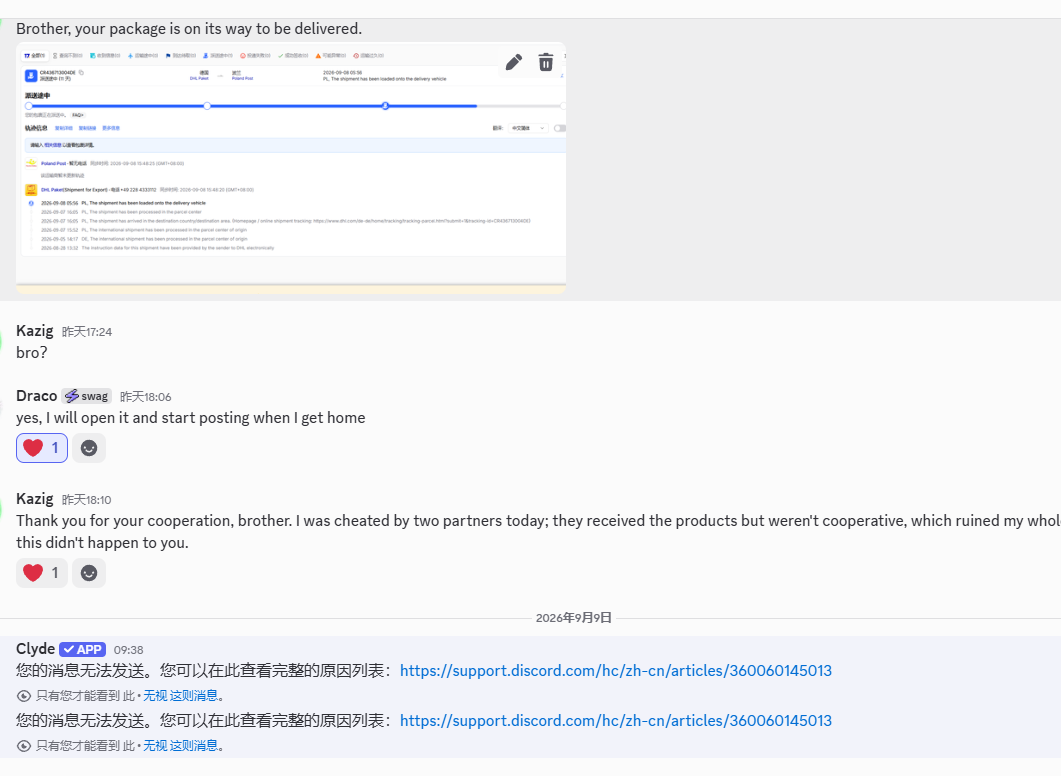Toggle heart reaction on Kazig's thank-you message
Screen dimensions: 1061x776
[42, 573]
